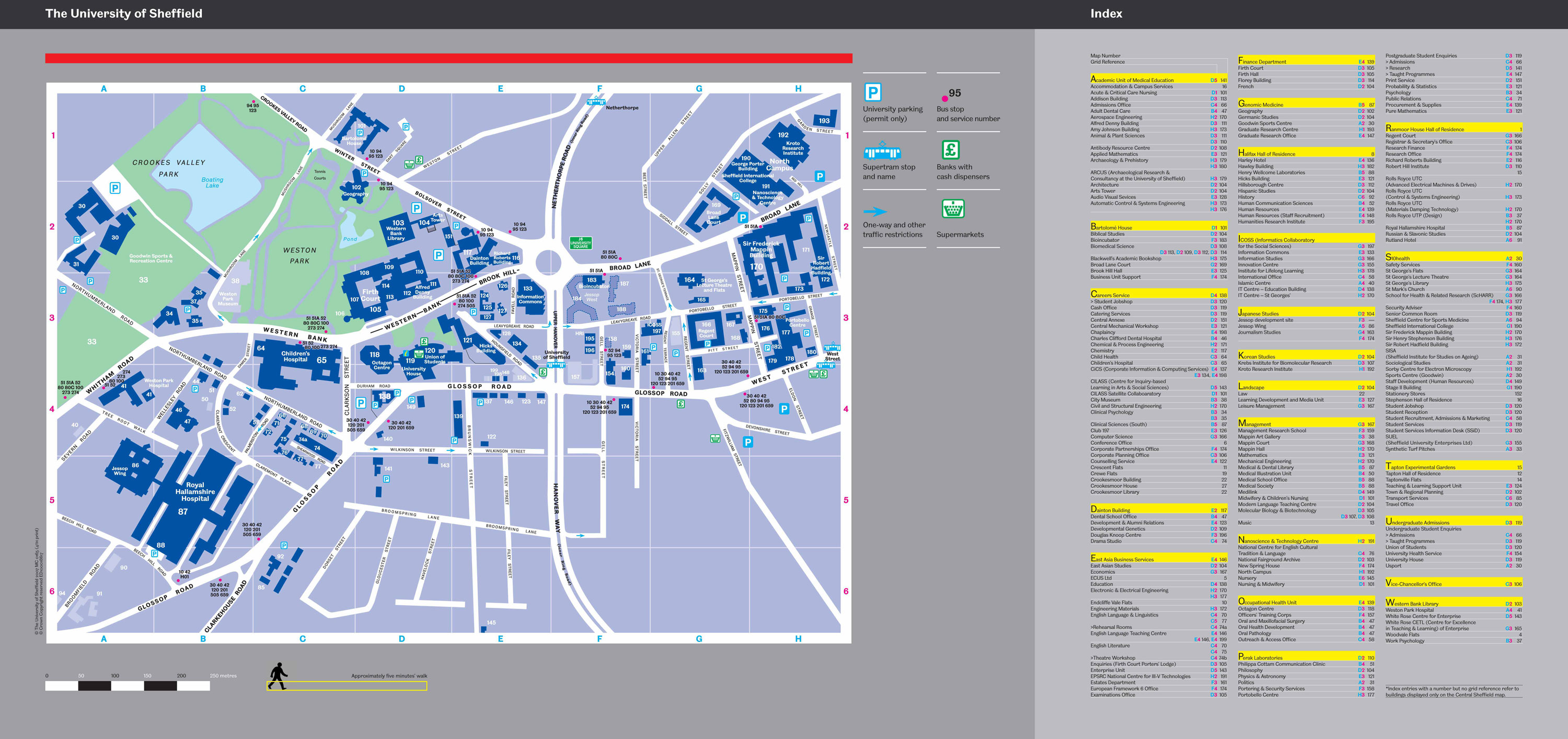Select The University of Sheffield title
This screenshot has height=739, width=1568.
coord(123,14)
